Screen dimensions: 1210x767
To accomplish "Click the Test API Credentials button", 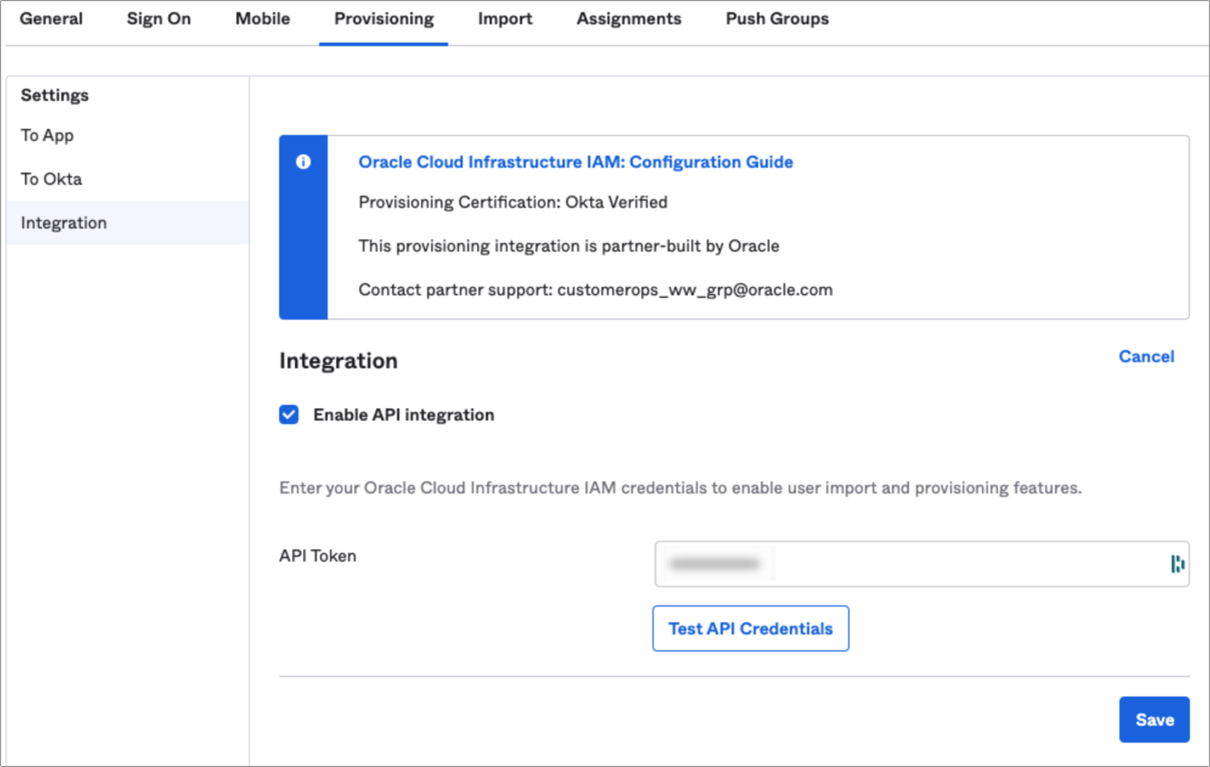I will pyautogui.click(x=750, y=628).
